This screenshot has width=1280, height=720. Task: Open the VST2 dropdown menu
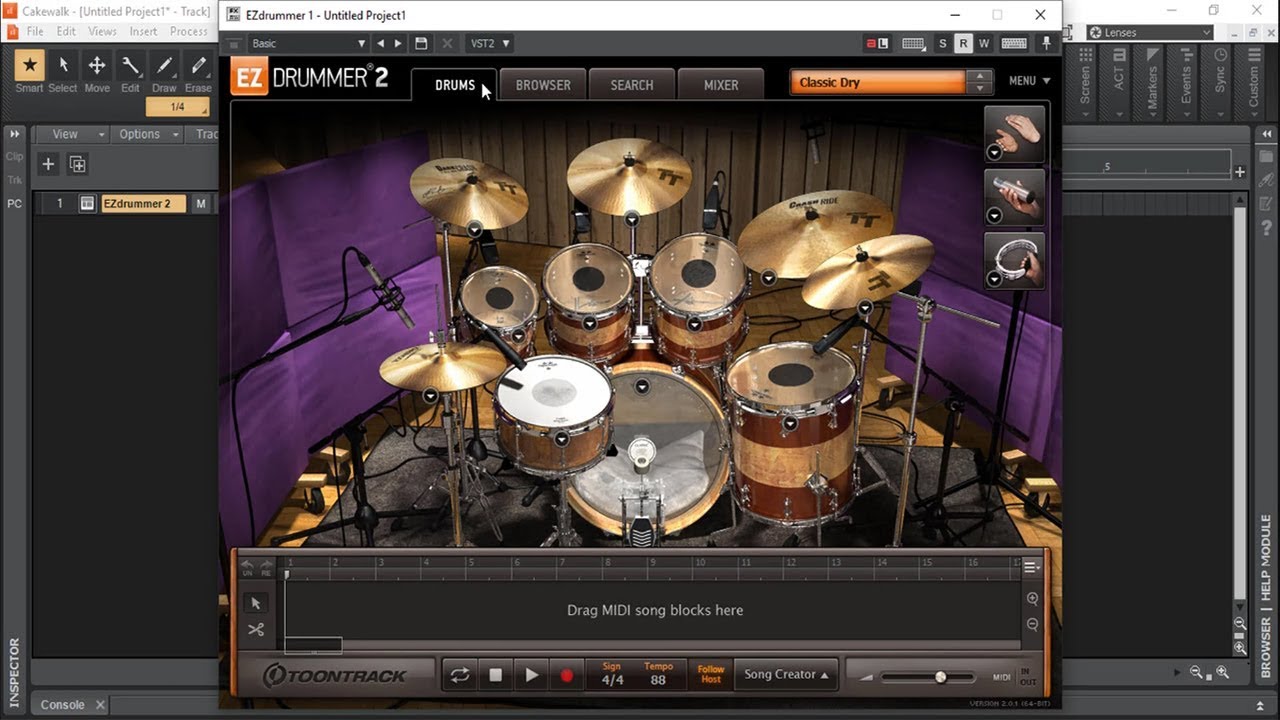click(489, 44)
